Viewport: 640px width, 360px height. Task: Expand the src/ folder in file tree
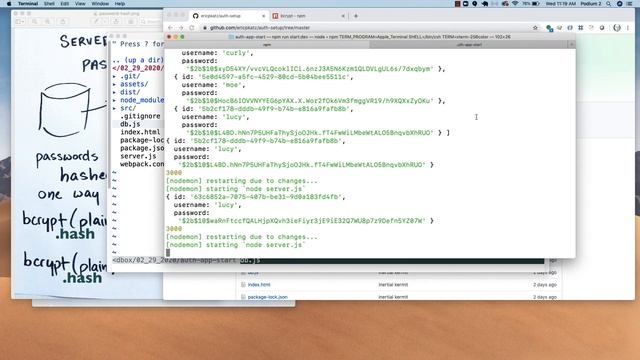point(125,108)
